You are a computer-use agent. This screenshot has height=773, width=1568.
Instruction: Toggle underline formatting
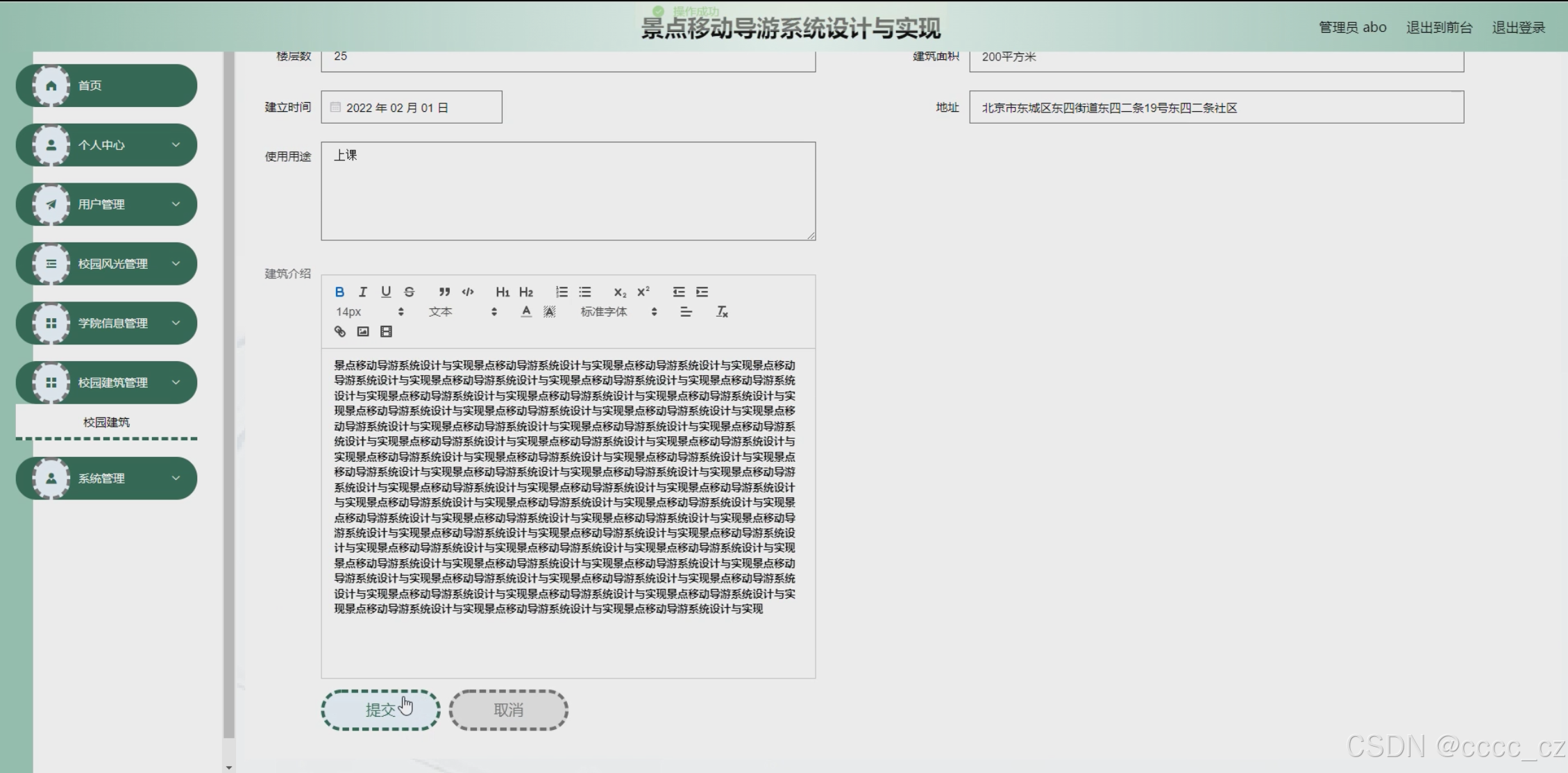[x=386, y=292]
